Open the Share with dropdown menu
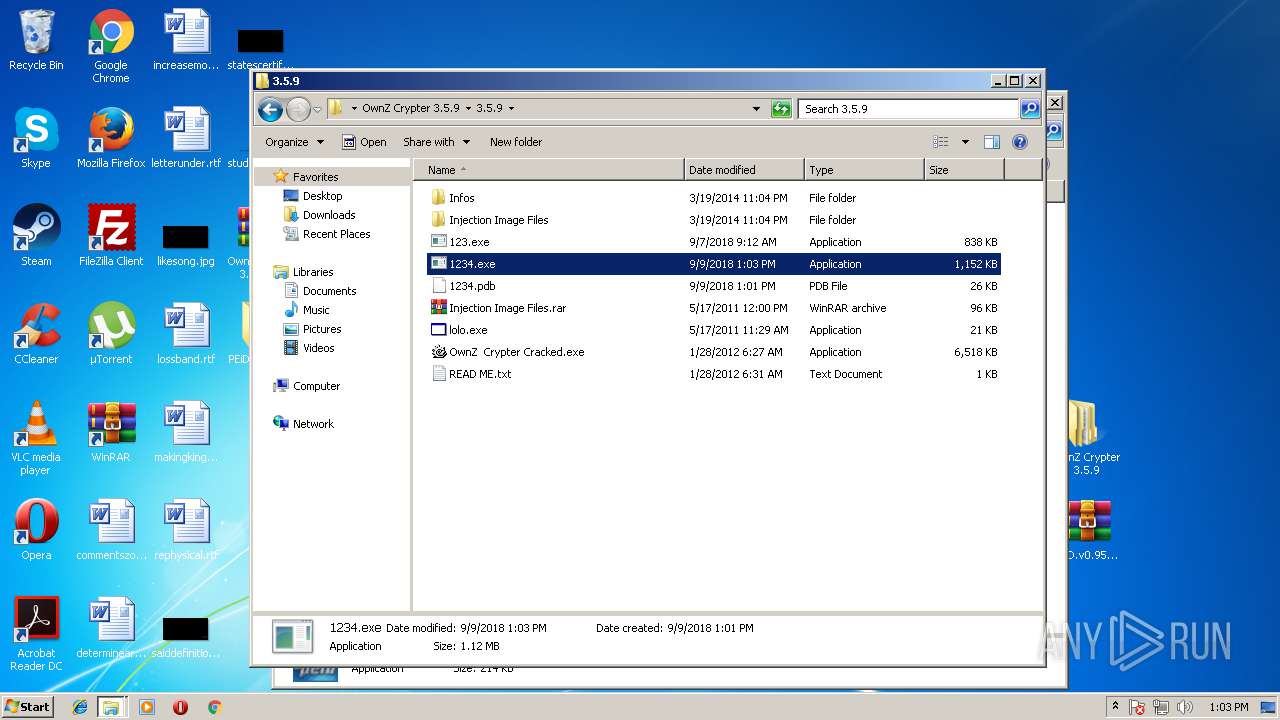Viewport: 1280px width, 720px height. pos(436,142)
